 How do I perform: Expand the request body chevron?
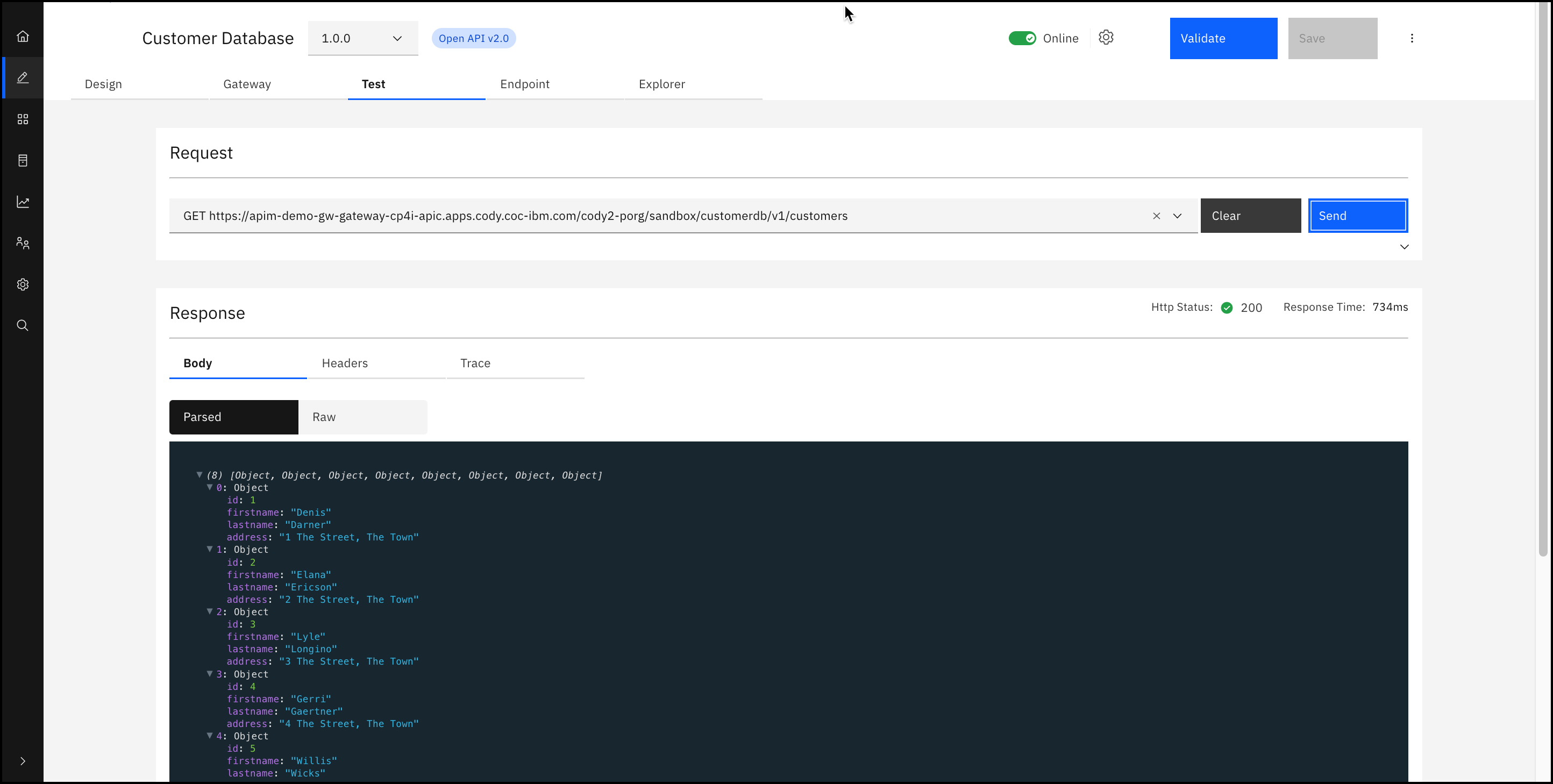1404,247
